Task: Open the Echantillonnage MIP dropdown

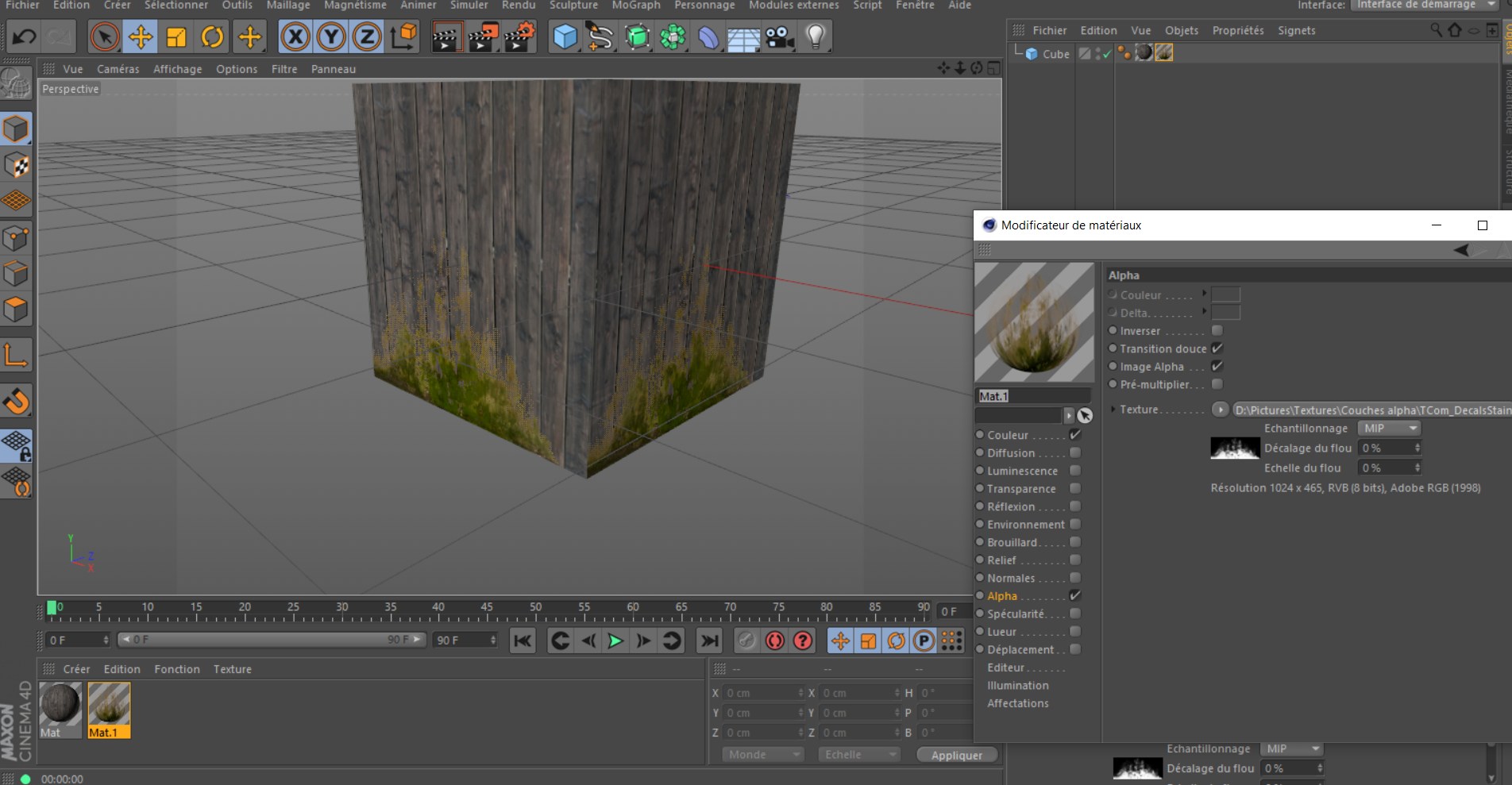Action: point(1389,428)
